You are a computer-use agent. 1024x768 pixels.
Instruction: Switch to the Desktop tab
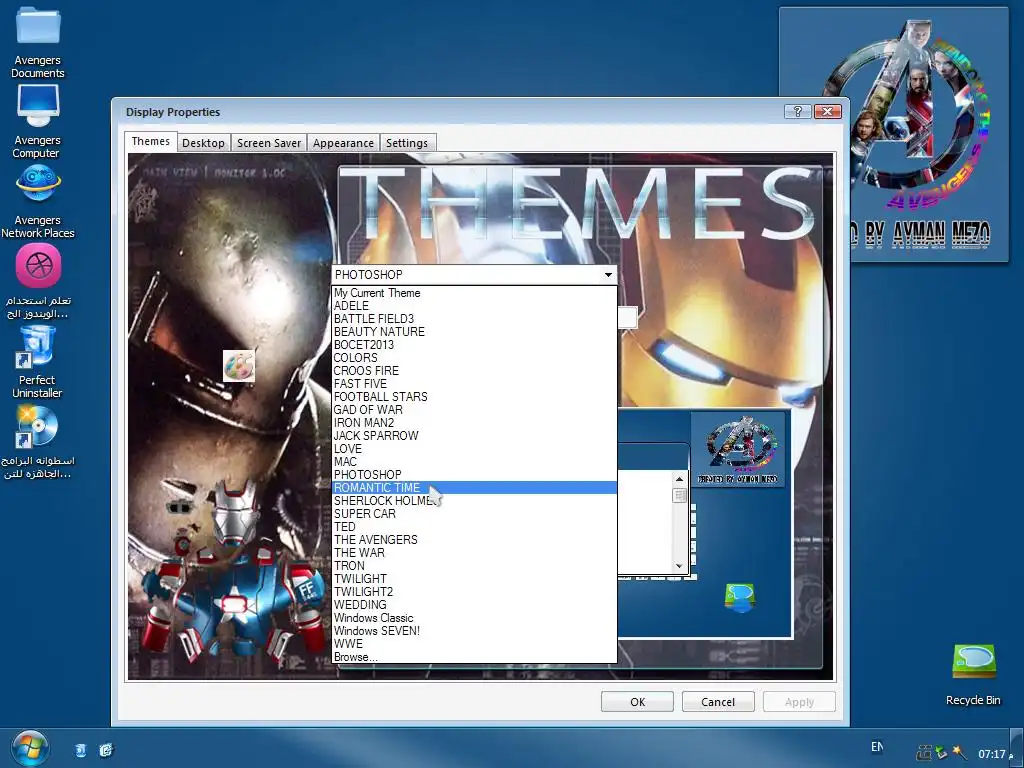point(203,143)
